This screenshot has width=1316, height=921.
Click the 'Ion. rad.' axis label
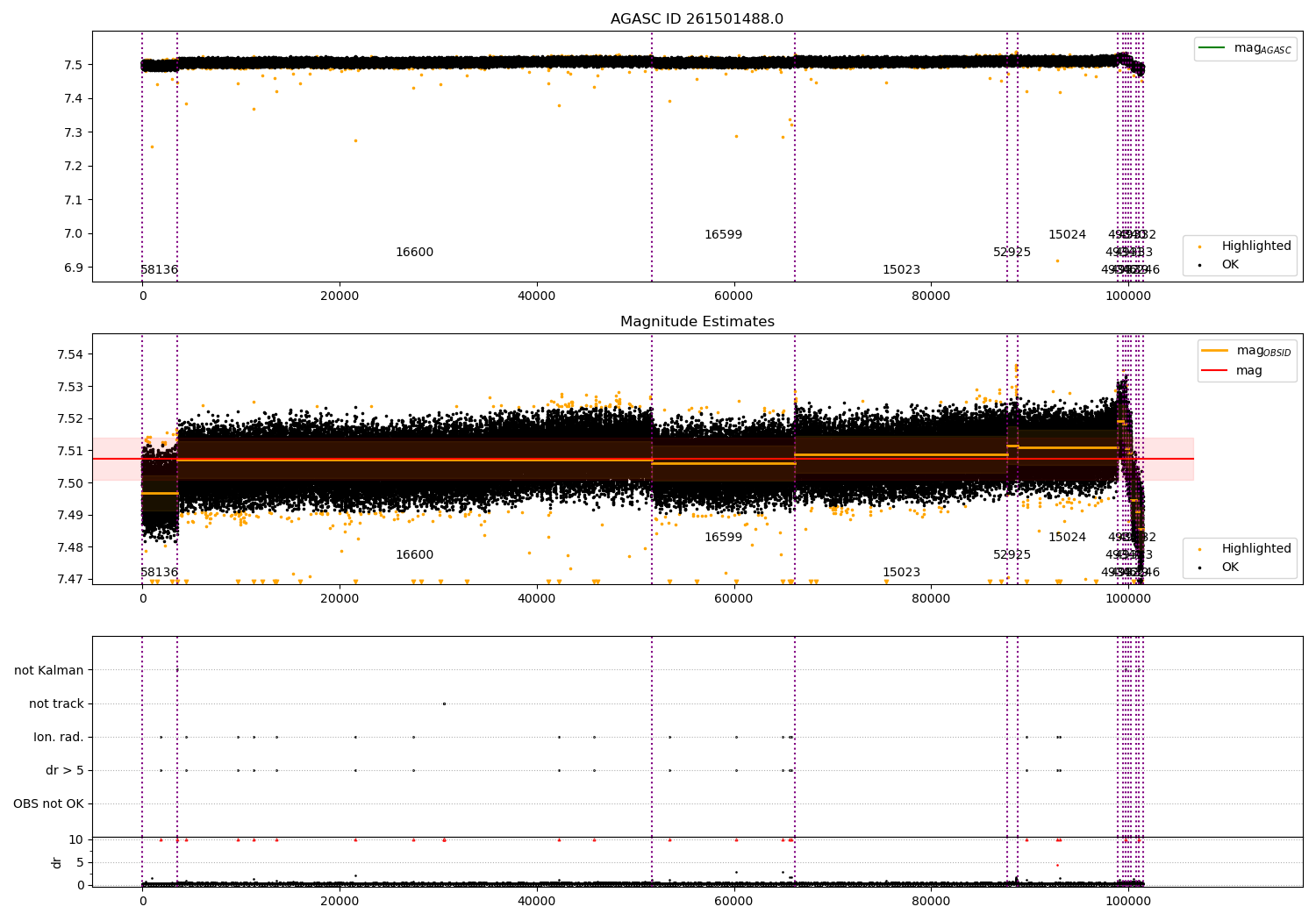pyautogui.click(x=59, y=737)
